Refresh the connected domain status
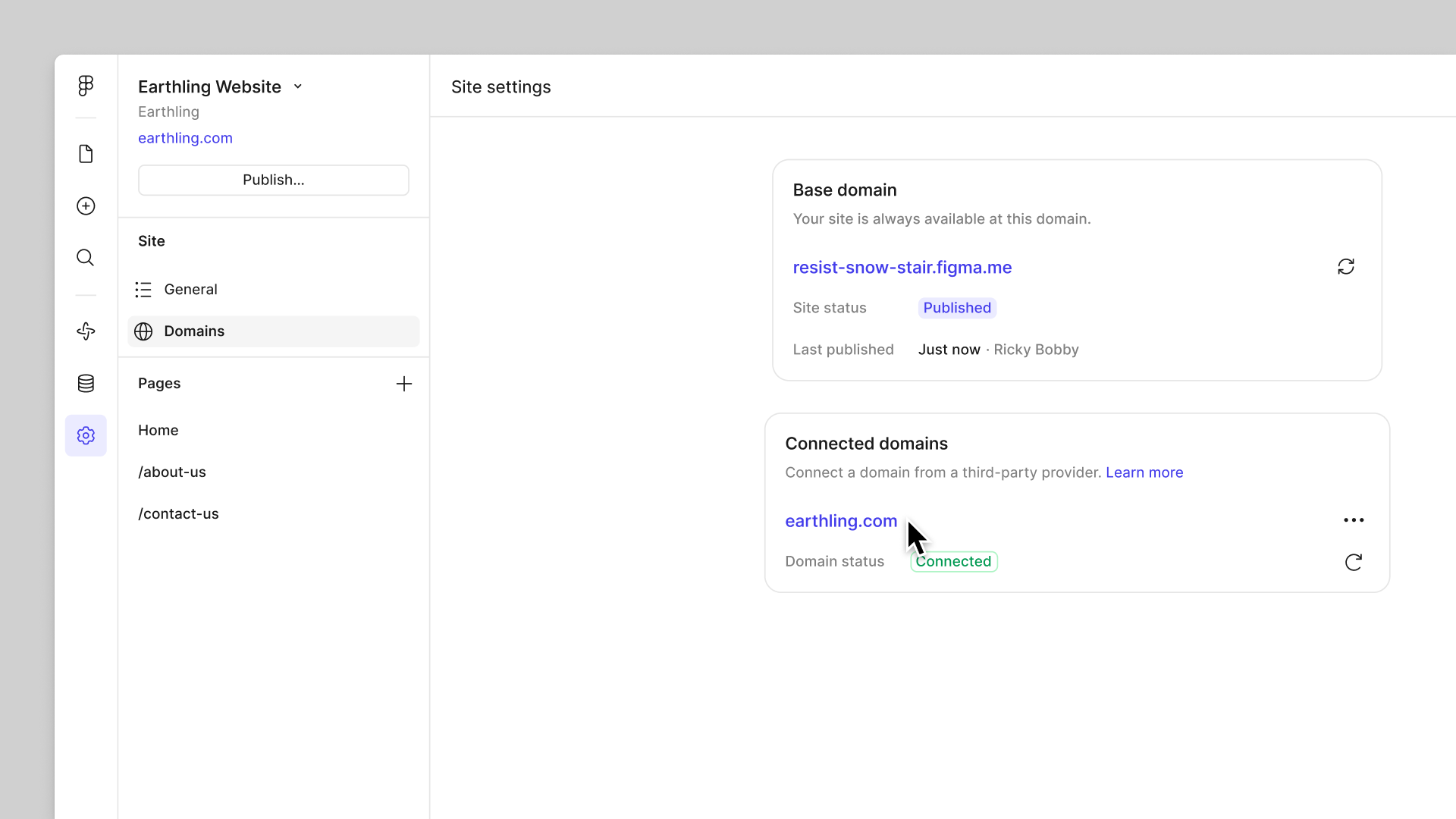This screenshot has width=1456, height=819. 1354,562
